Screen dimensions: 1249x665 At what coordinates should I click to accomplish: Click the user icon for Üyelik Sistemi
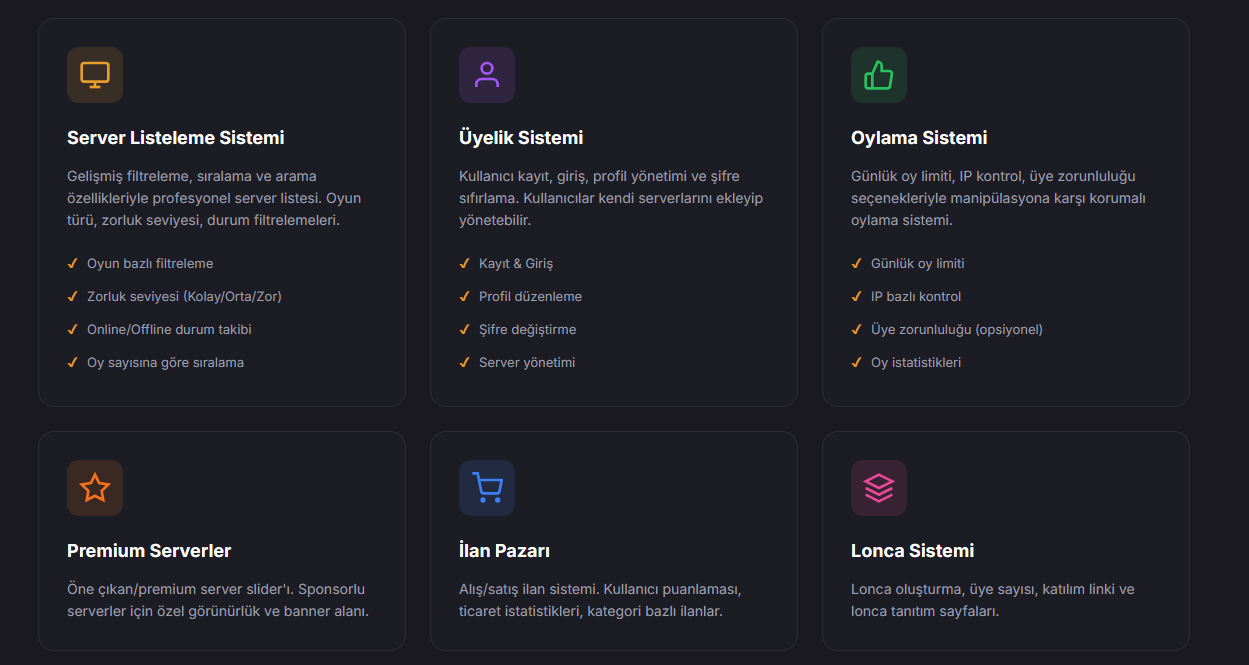(x=487, y=75)
